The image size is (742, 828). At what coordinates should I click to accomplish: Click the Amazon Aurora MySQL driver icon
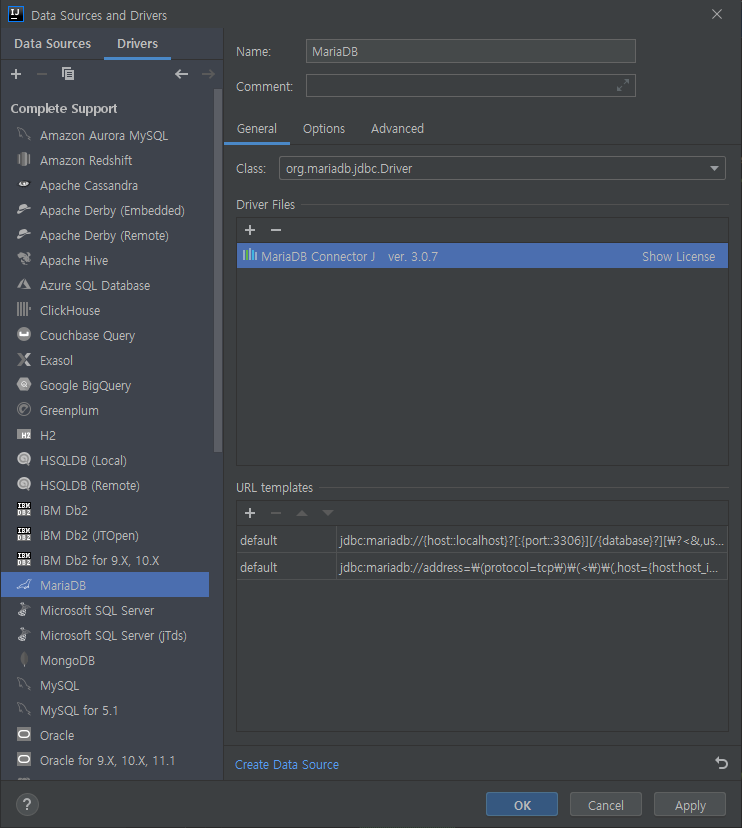[24, 135]
